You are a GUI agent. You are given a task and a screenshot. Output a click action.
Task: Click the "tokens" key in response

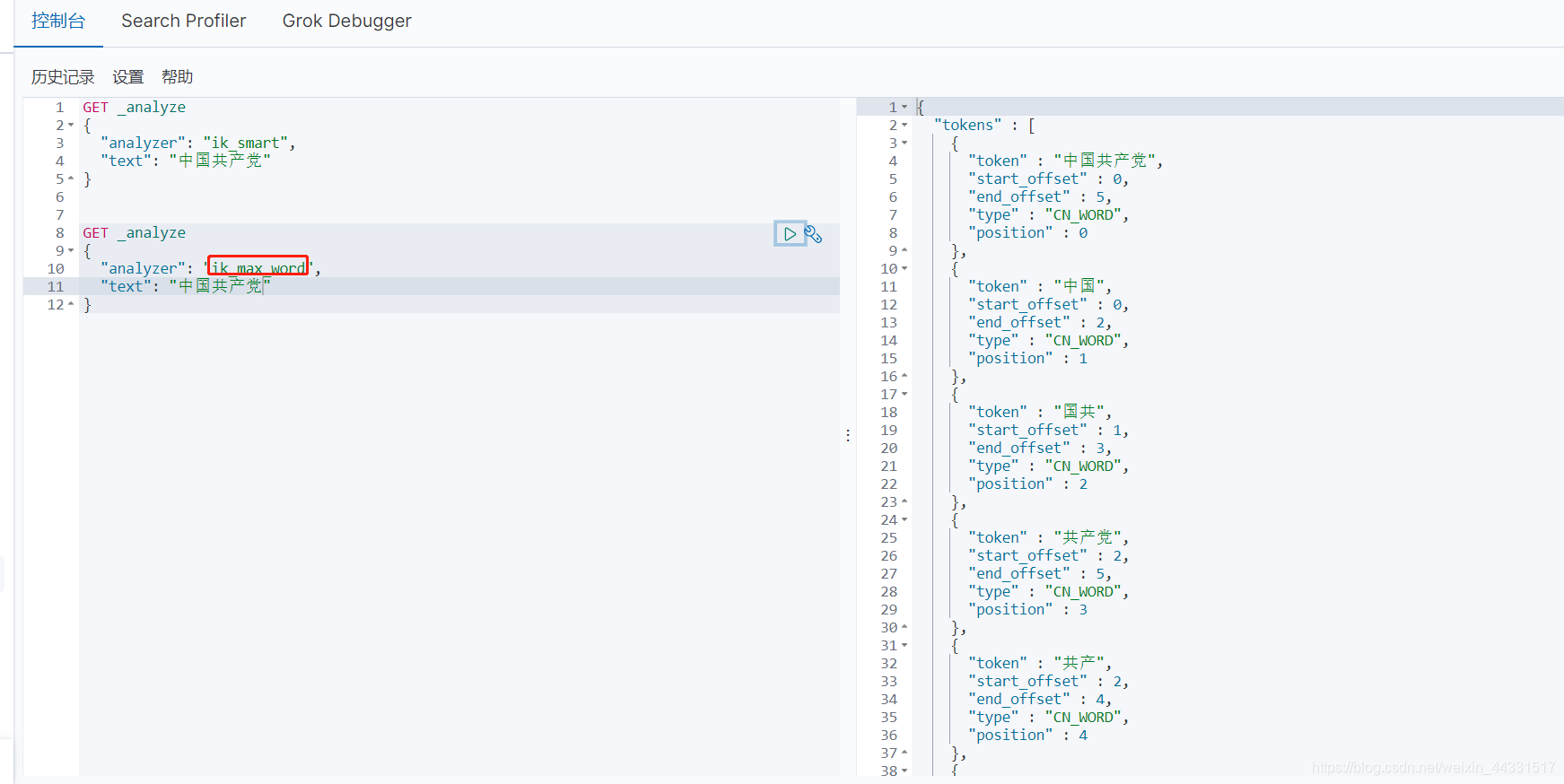click(x=967, y=125)
